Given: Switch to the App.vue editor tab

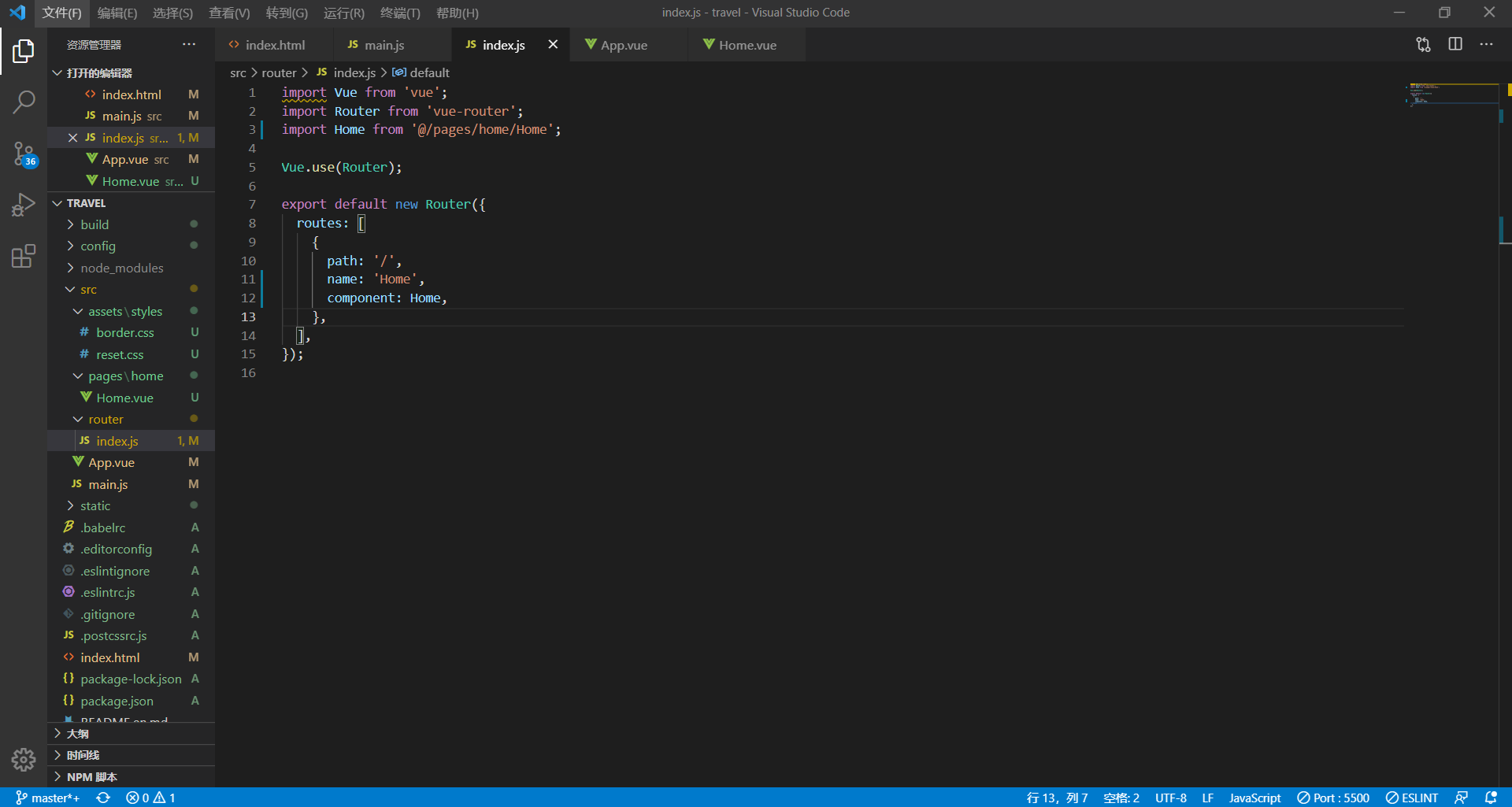Looking at the screenshot, I should 628,45.
